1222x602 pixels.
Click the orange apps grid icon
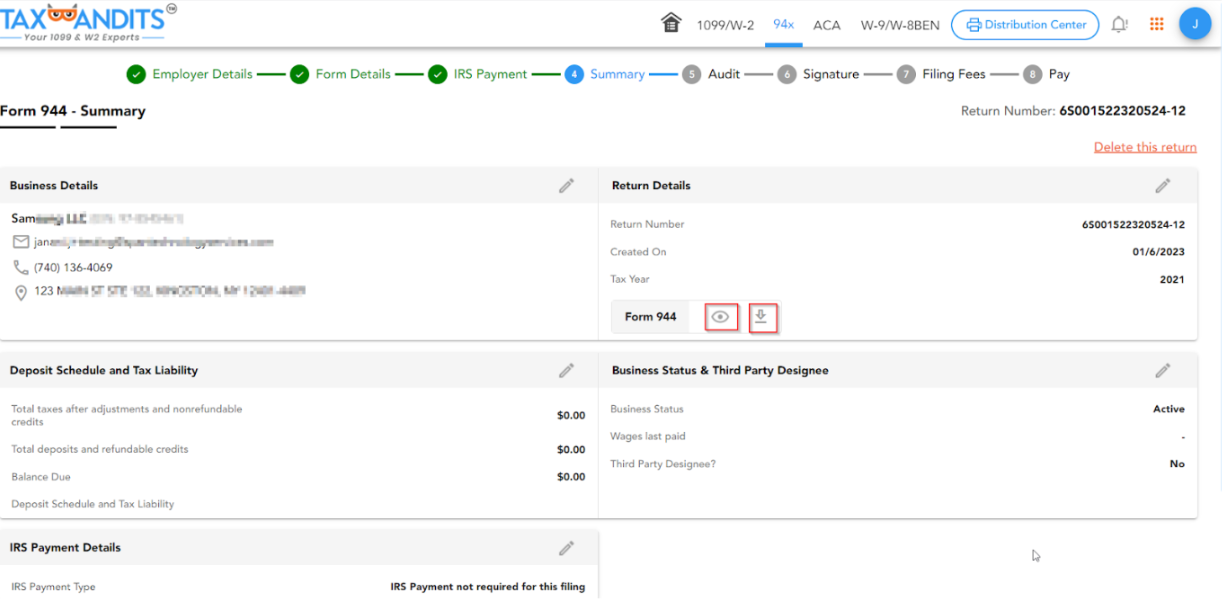click(x=1156, y=22)
